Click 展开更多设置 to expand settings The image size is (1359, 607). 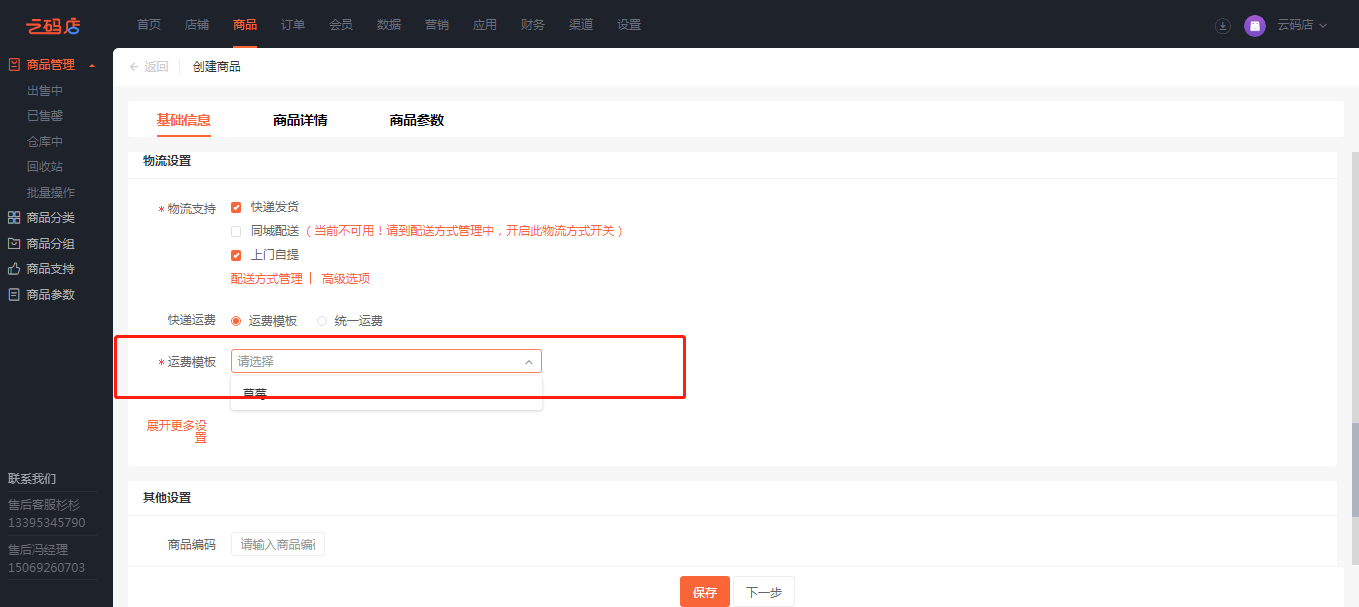(177, 431)
